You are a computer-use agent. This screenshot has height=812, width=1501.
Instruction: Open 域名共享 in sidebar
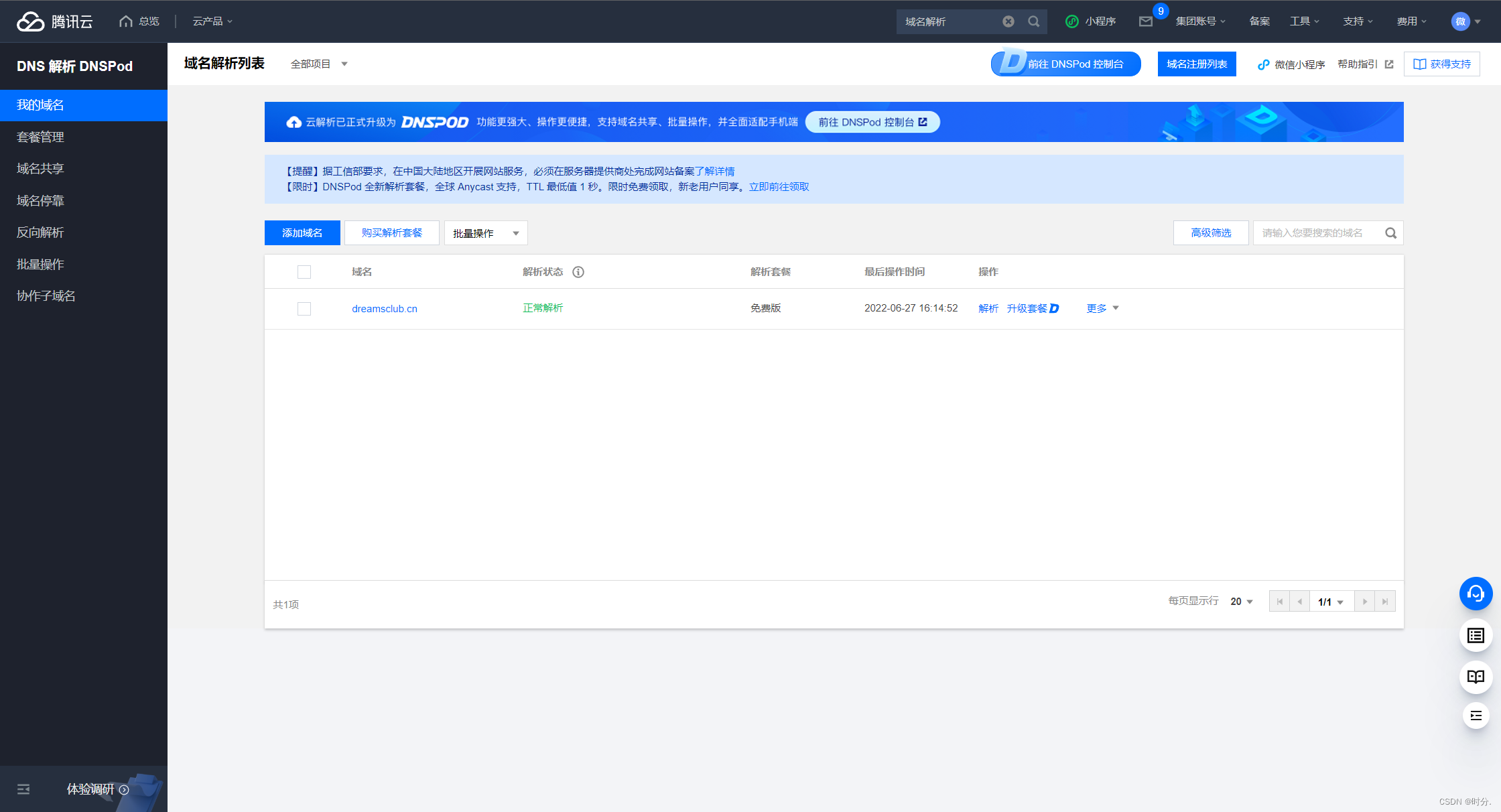[x=84, y=169]
